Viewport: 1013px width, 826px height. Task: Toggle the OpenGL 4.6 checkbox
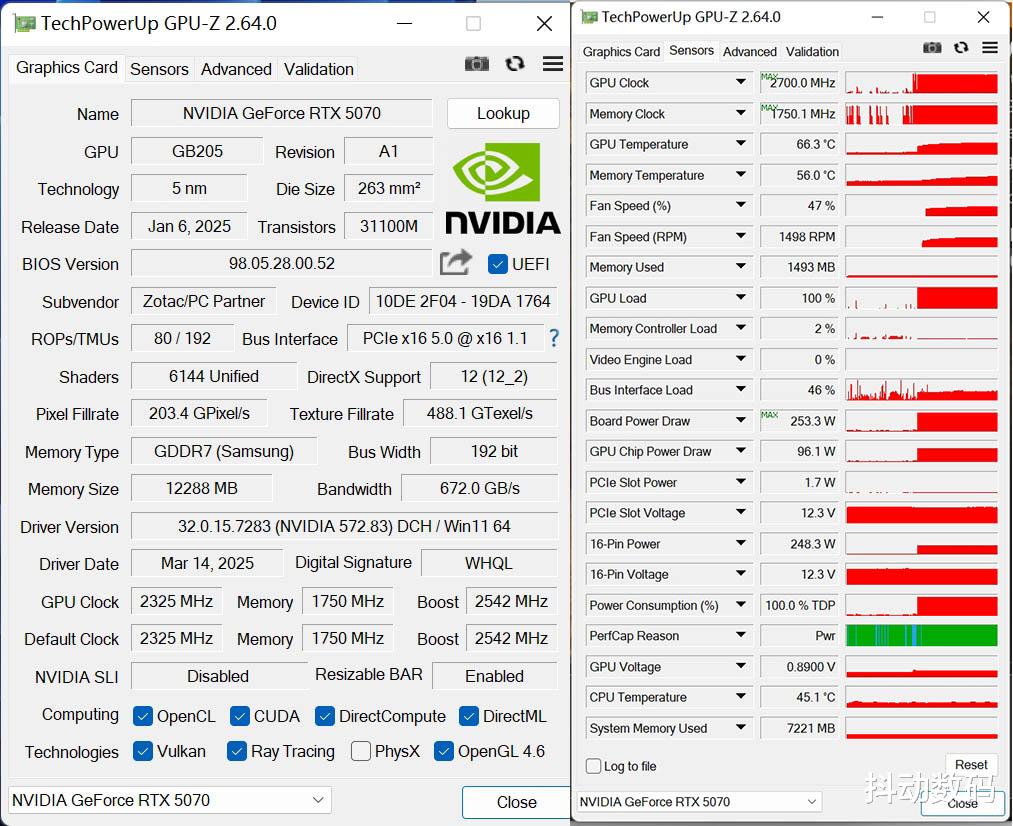[x=444, y=751]
